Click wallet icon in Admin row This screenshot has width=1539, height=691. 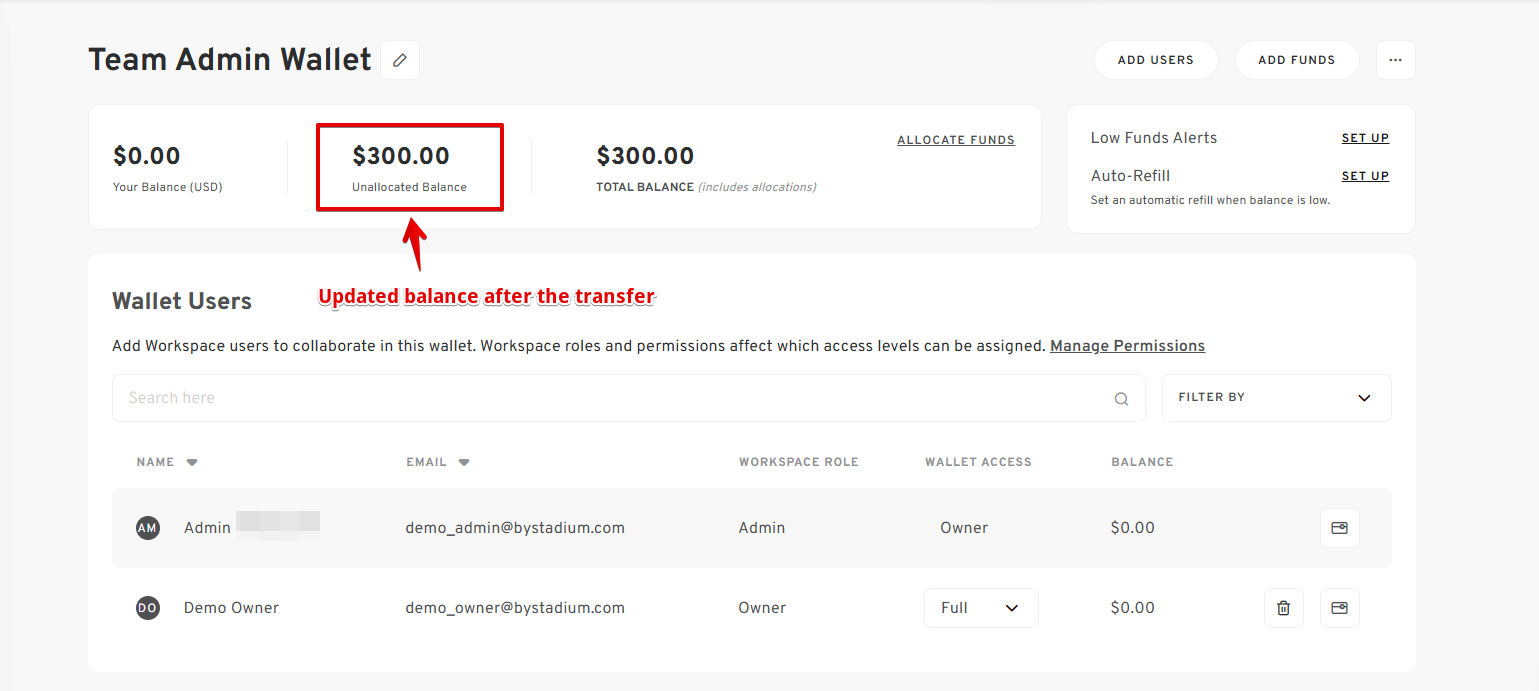pyautogui.click(x=1339, y=528)
